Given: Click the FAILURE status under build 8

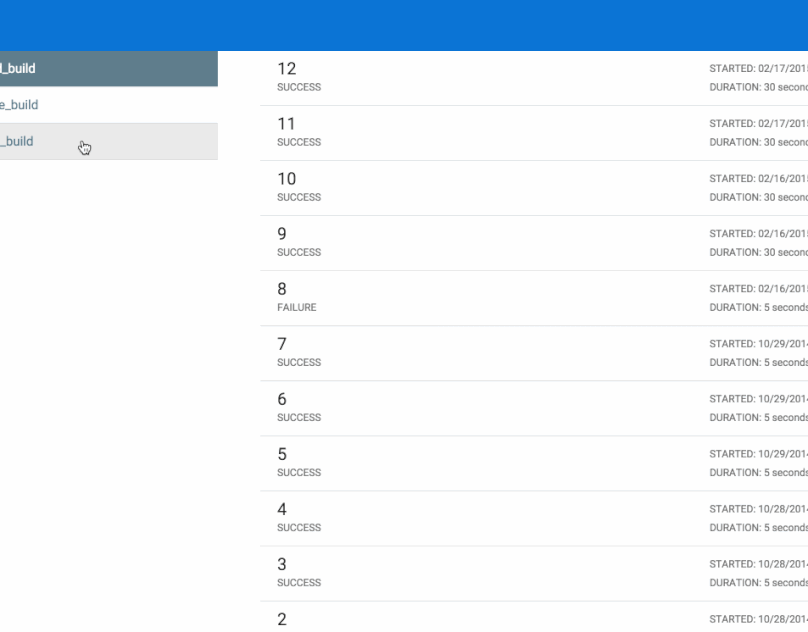Looking at the screenshot, I should point(296,308).
